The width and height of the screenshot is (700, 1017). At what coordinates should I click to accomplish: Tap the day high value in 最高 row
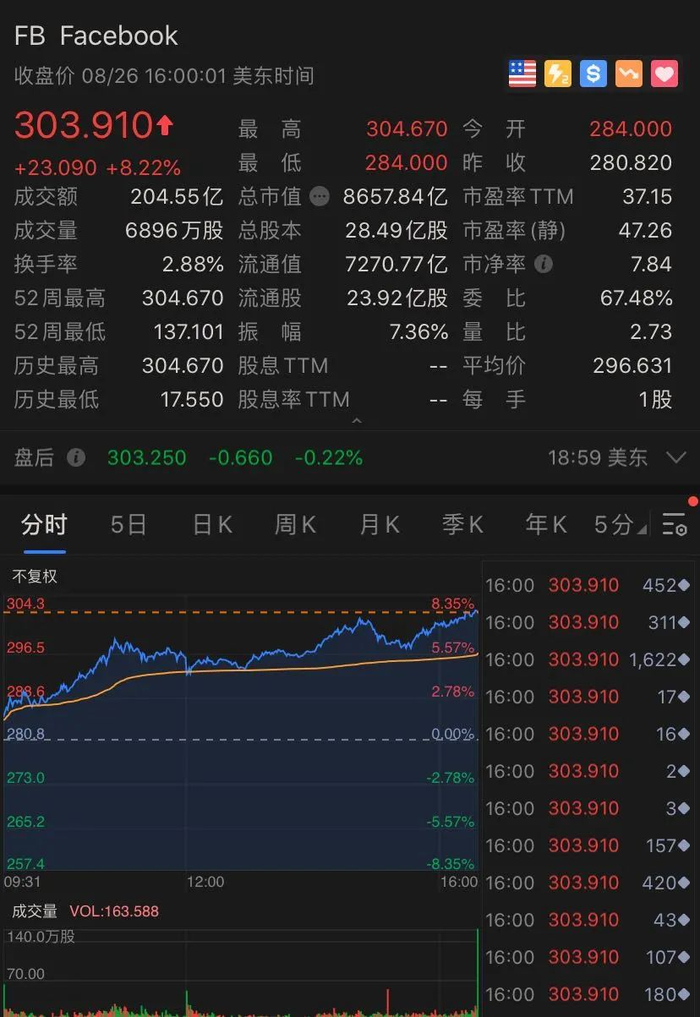(407, 129)
